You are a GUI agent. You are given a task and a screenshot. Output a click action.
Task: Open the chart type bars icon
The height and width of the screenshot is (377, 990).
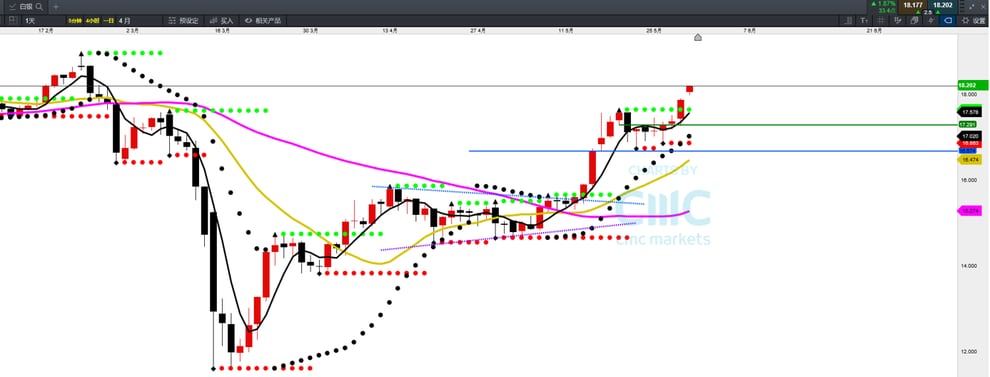[x=849, y=20]
